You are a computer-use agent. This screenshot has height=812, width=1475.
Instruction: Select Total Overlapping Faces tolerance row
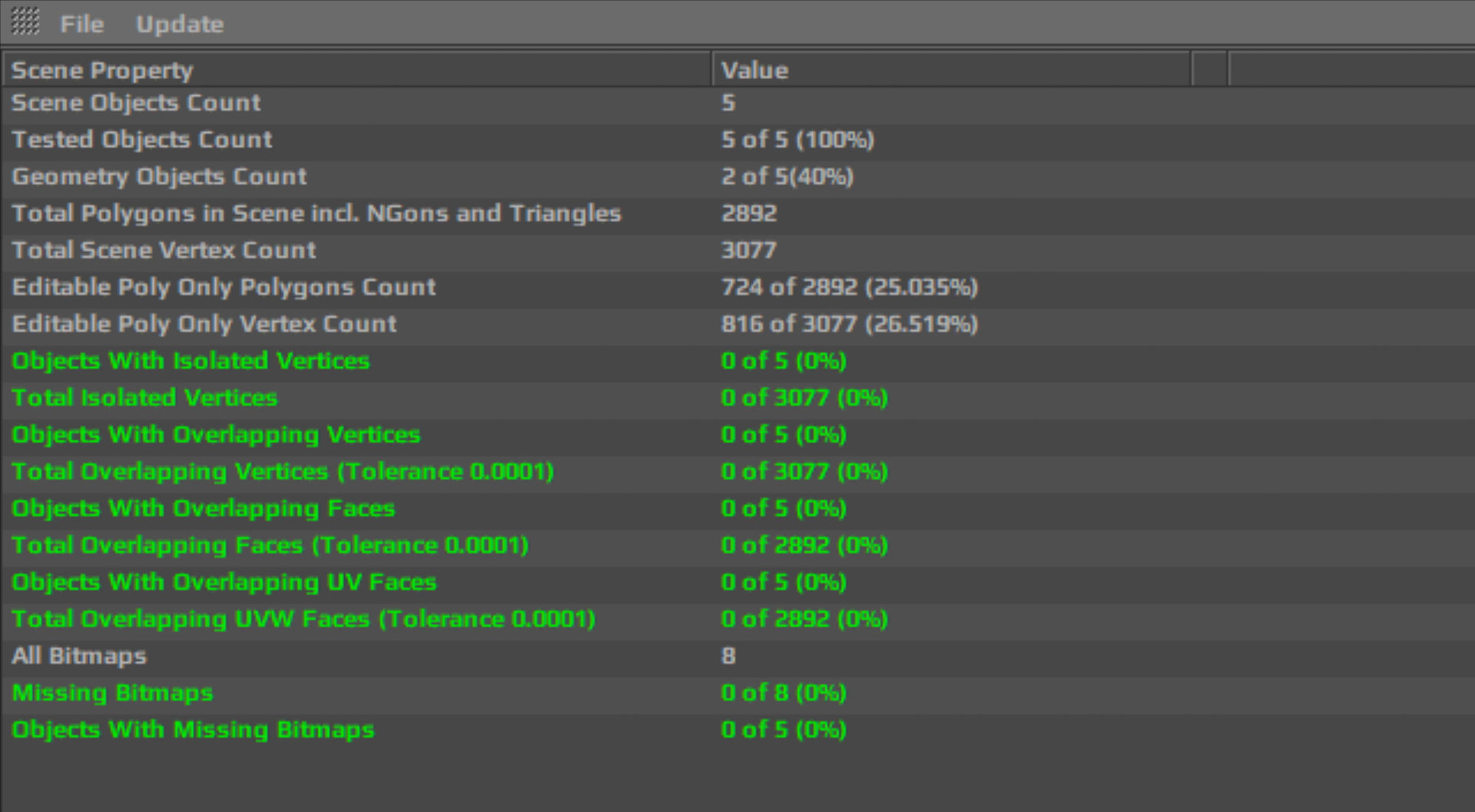(737, 545)
